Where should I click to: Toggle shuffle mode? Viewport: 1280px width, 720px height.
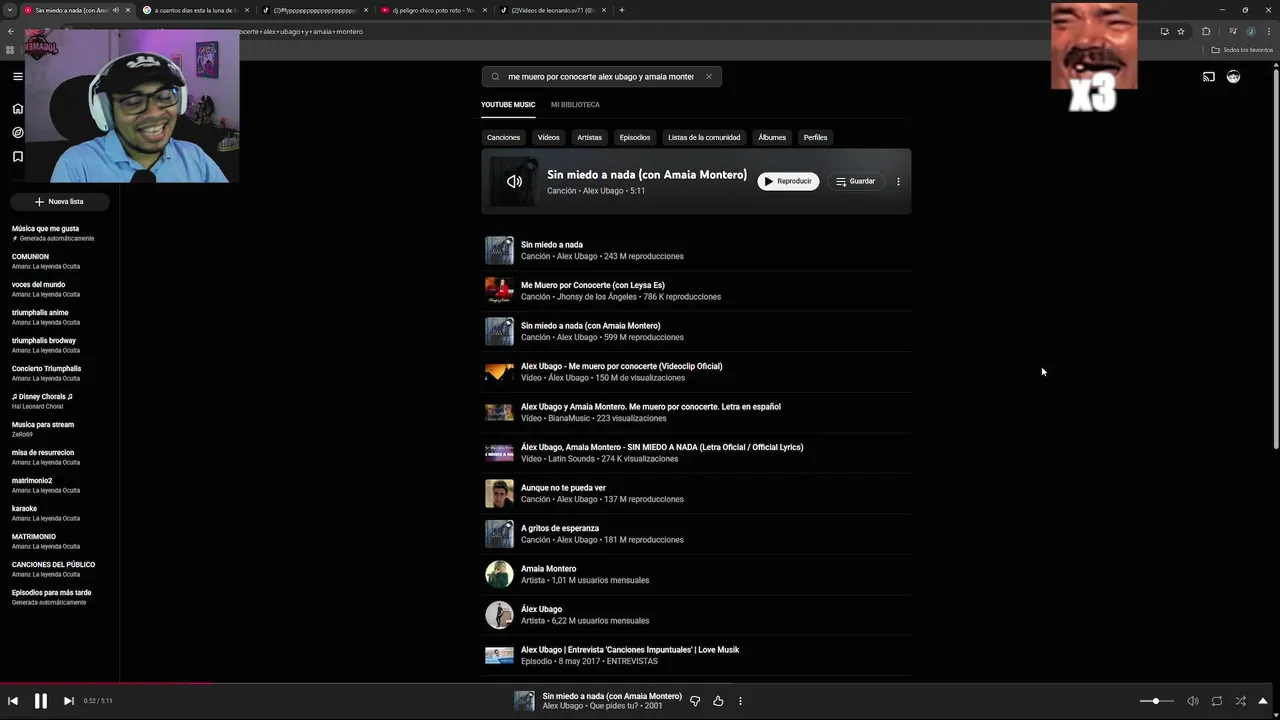click(x=1241, y=701)
